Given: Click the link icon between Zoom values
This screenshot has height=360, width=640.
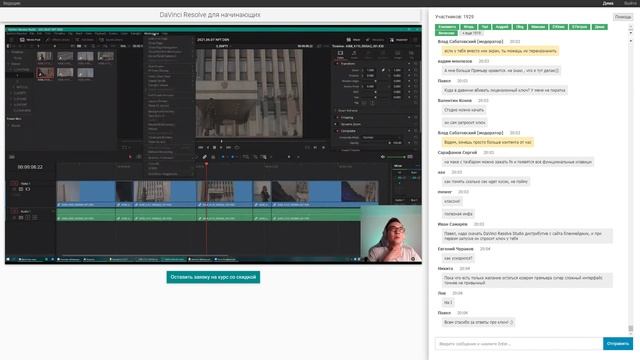Looking at the screenshot, I should pyautogui.click(x=383, y=70).
